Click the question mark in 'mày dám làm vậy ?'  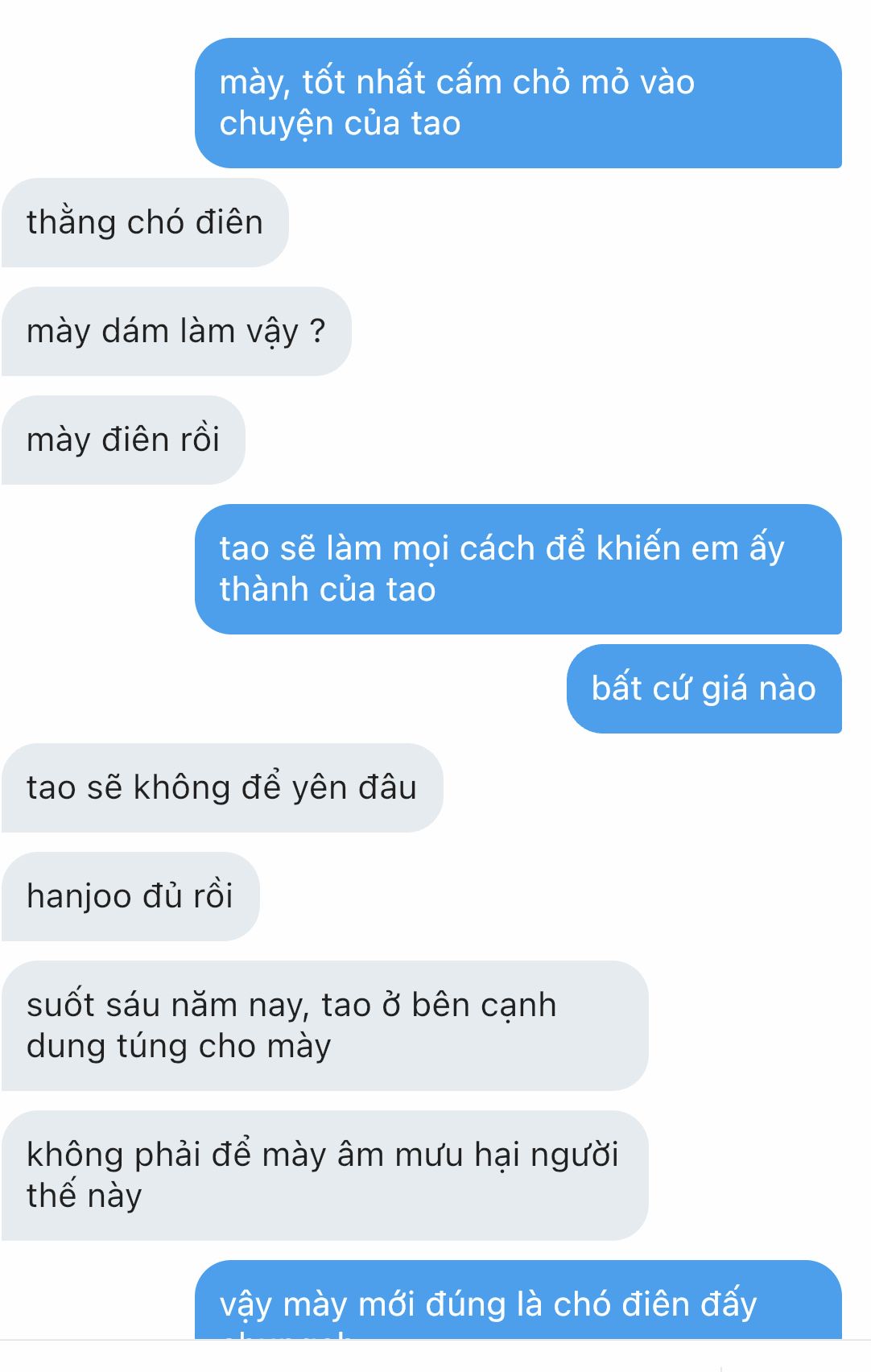[x=317, y=331]
